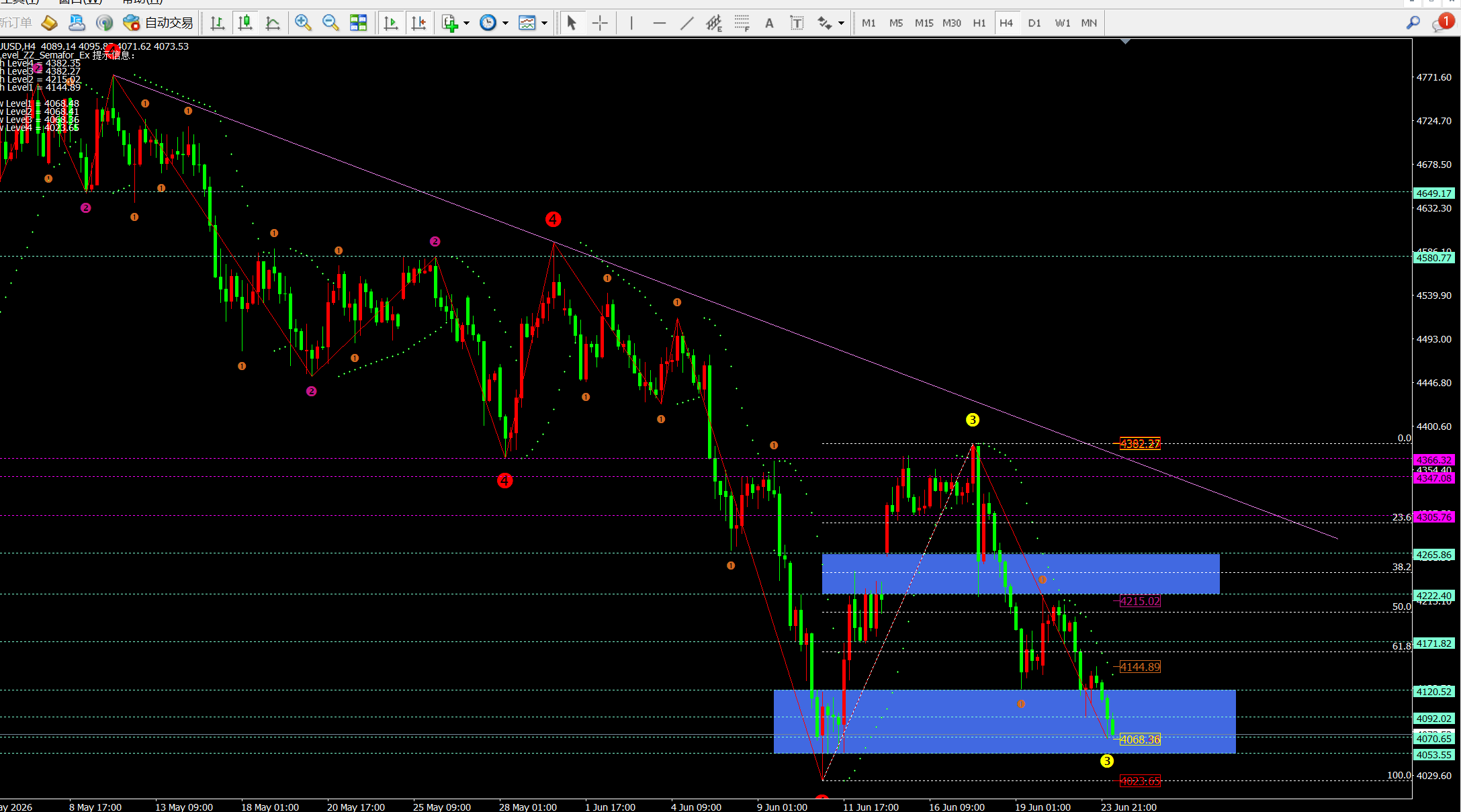
Task: Select the Text (A) tool
Action: click(x=769, y=23)
